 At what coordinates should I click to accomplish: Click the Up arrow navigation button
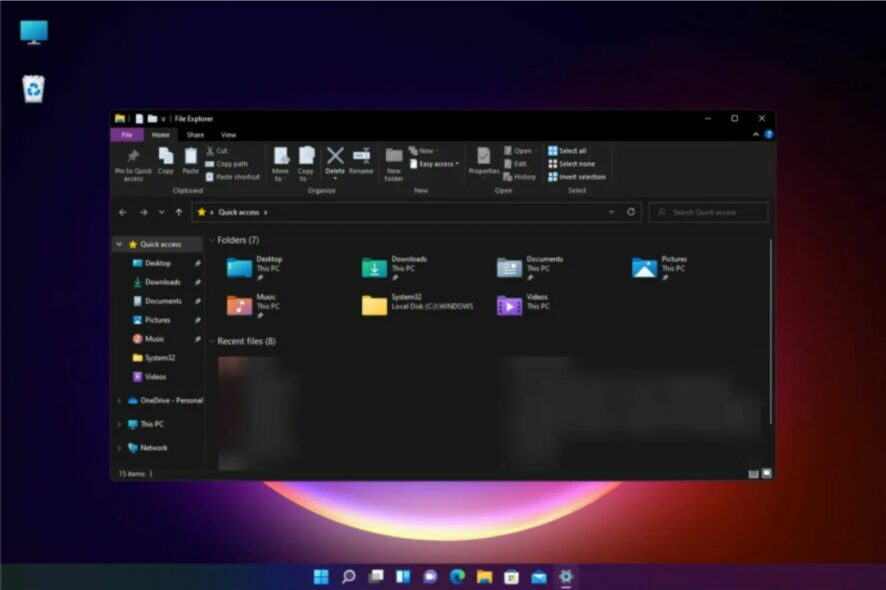(x=179, y=212)
